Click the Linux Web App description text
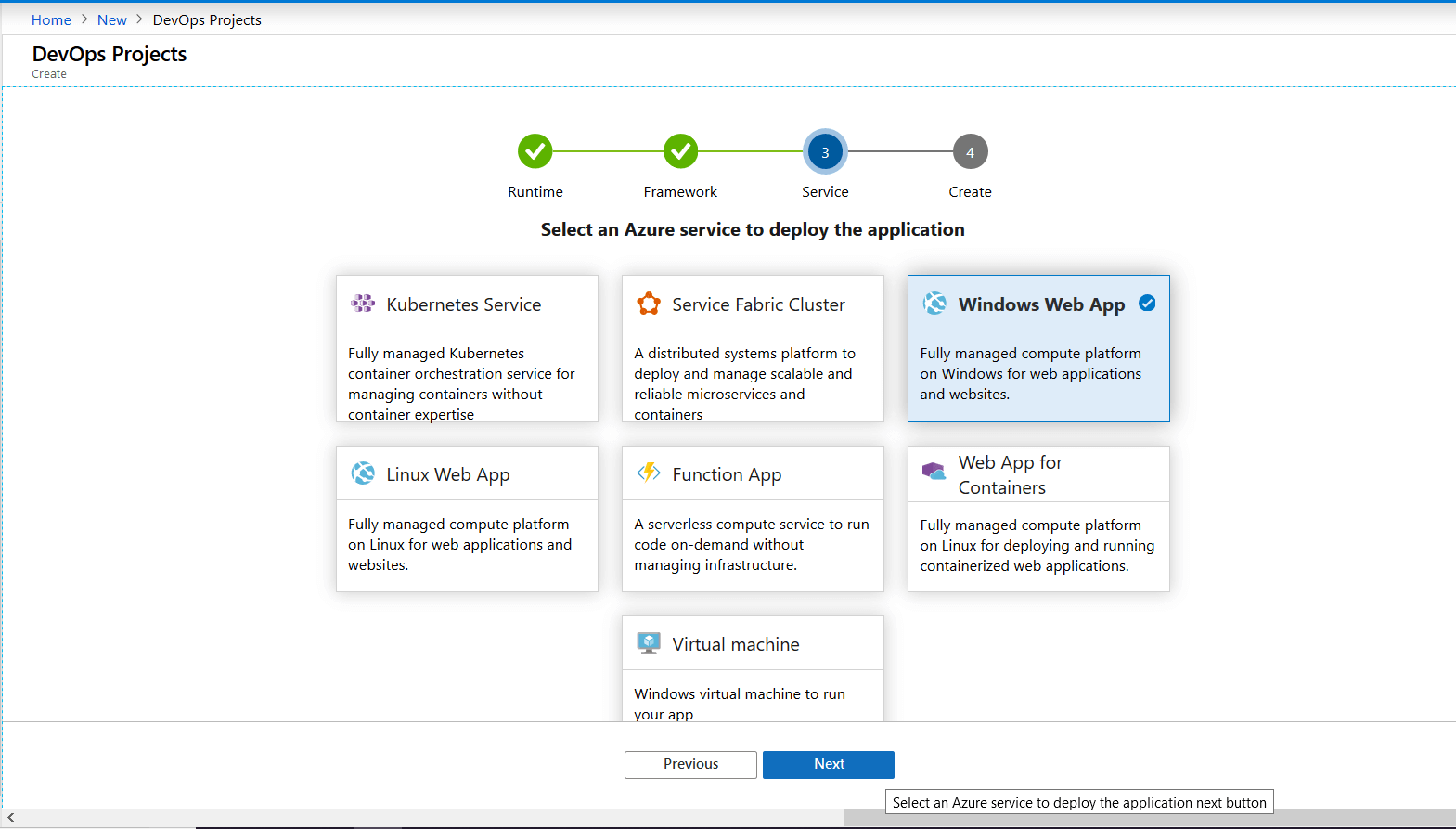Viewport: 1456px width, 829px height. click(x=459, y=544)
